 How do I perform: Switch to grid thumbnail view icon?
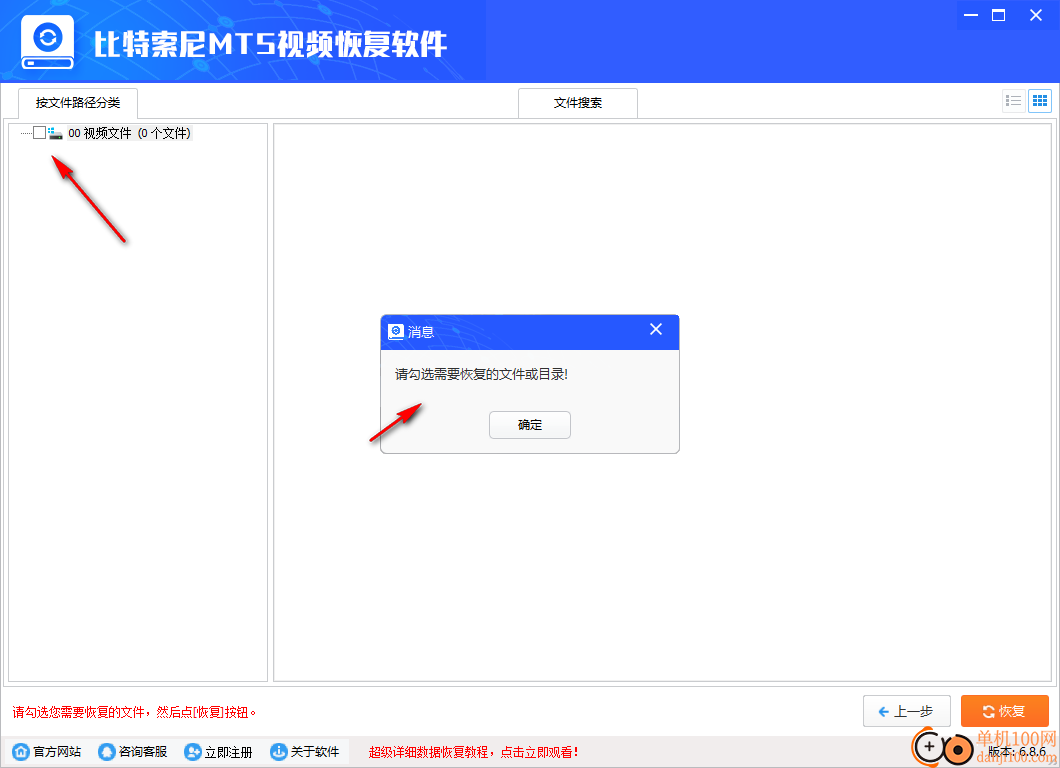point(1040,101)
